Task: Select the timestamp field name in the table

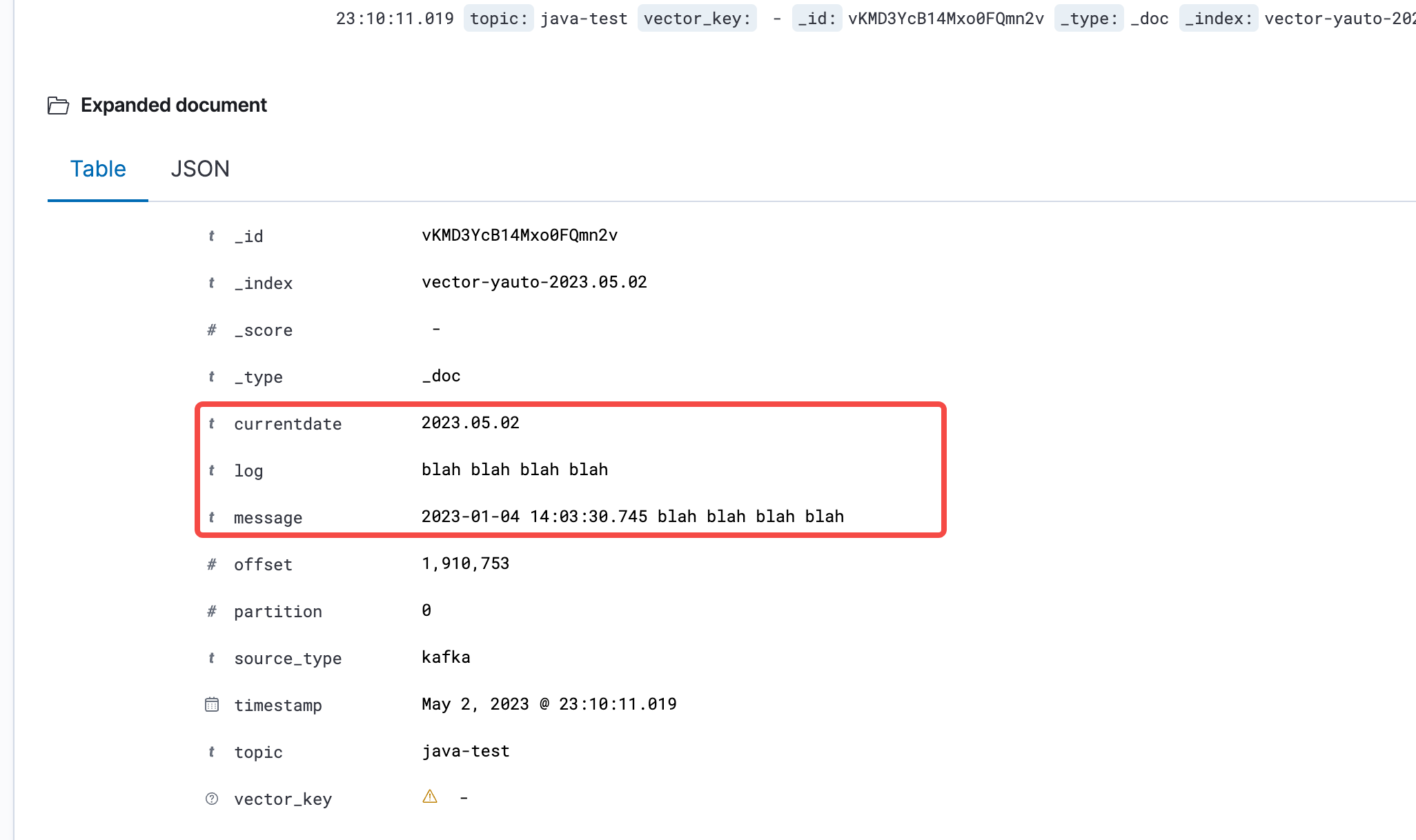Action: coord(278,706)
